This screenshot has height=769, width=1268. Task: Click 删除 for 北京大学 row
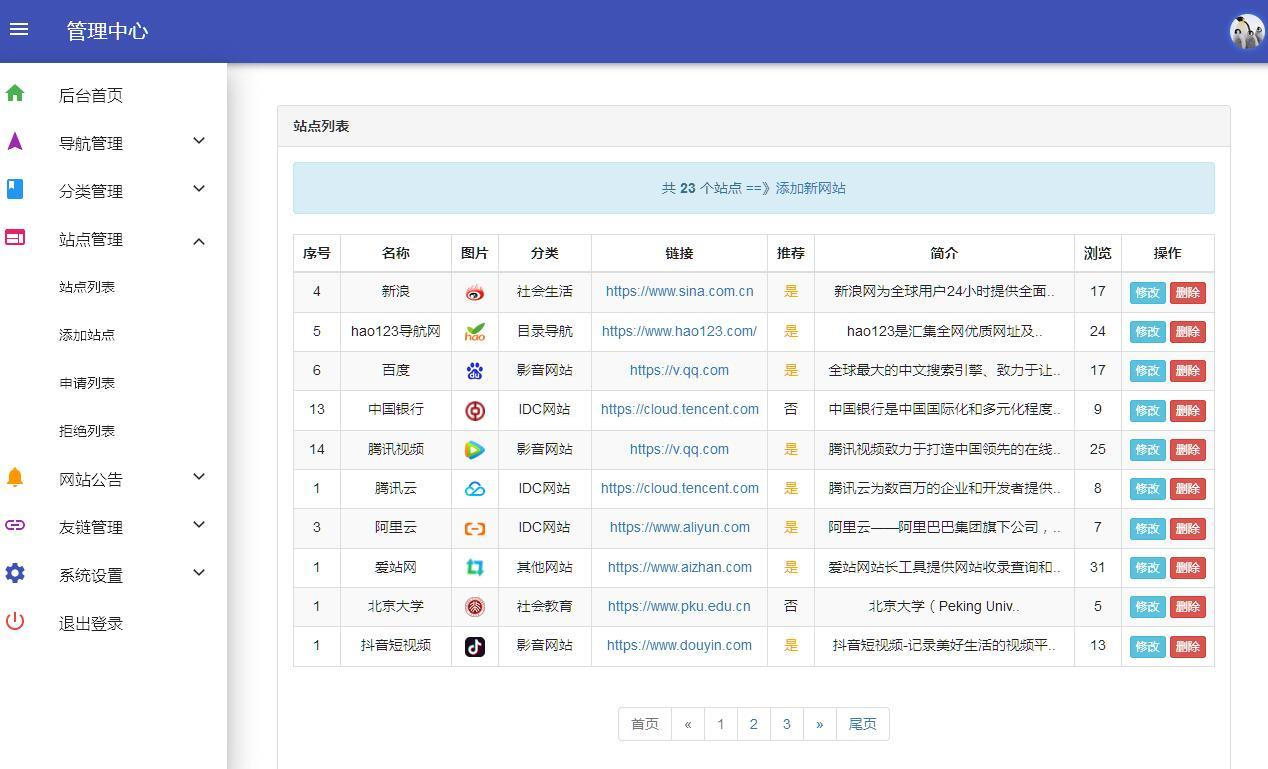(x=1187, y=607)
